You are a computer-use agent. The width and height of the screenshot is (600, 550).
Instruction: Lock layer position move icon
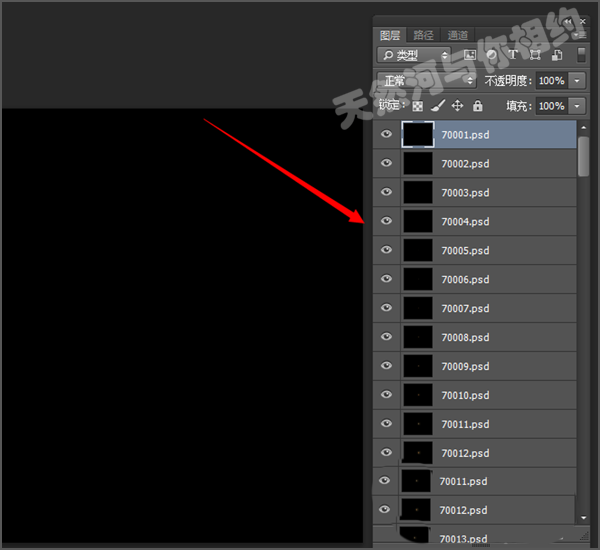pyautogui.click(x=457, y=105)
